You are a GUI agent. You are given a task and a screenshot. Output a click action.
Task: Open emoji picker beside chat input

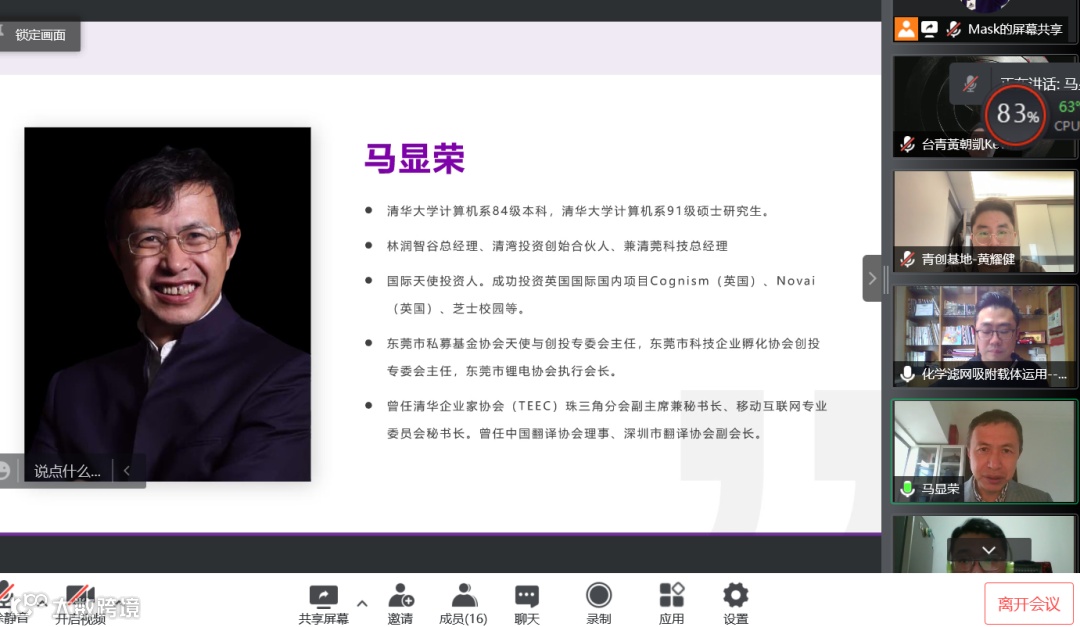point(5,471)
